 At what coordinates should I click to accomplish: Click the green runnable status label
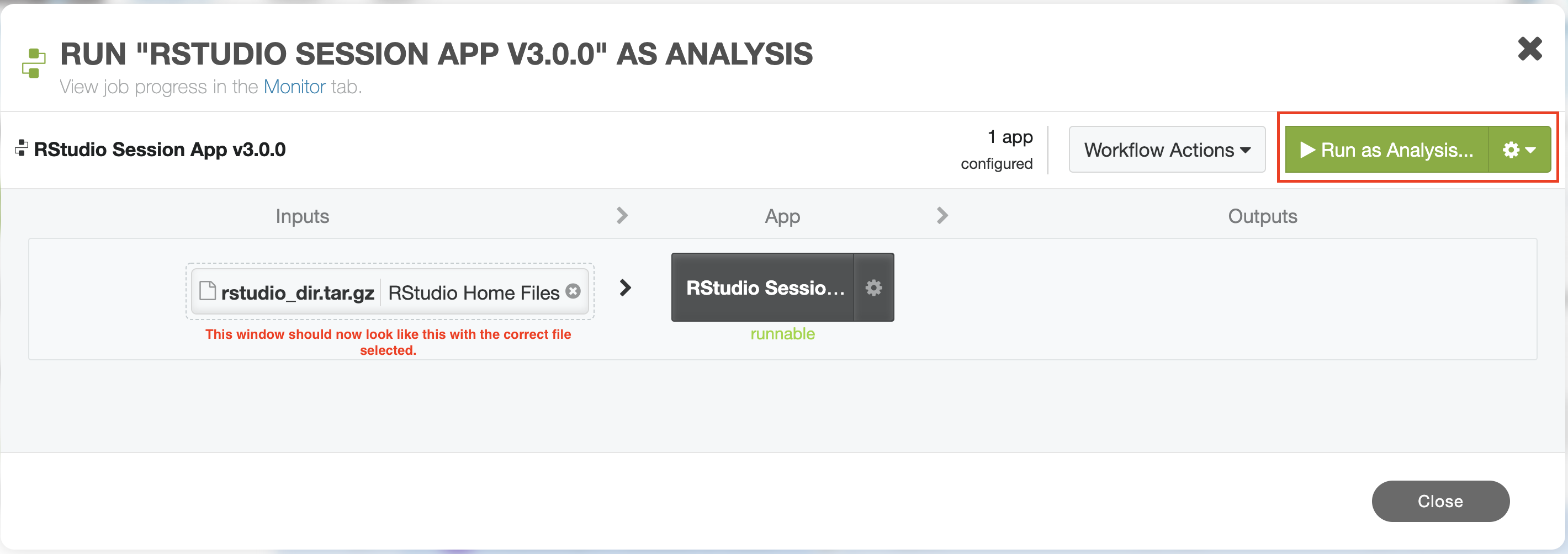(782, 334)
